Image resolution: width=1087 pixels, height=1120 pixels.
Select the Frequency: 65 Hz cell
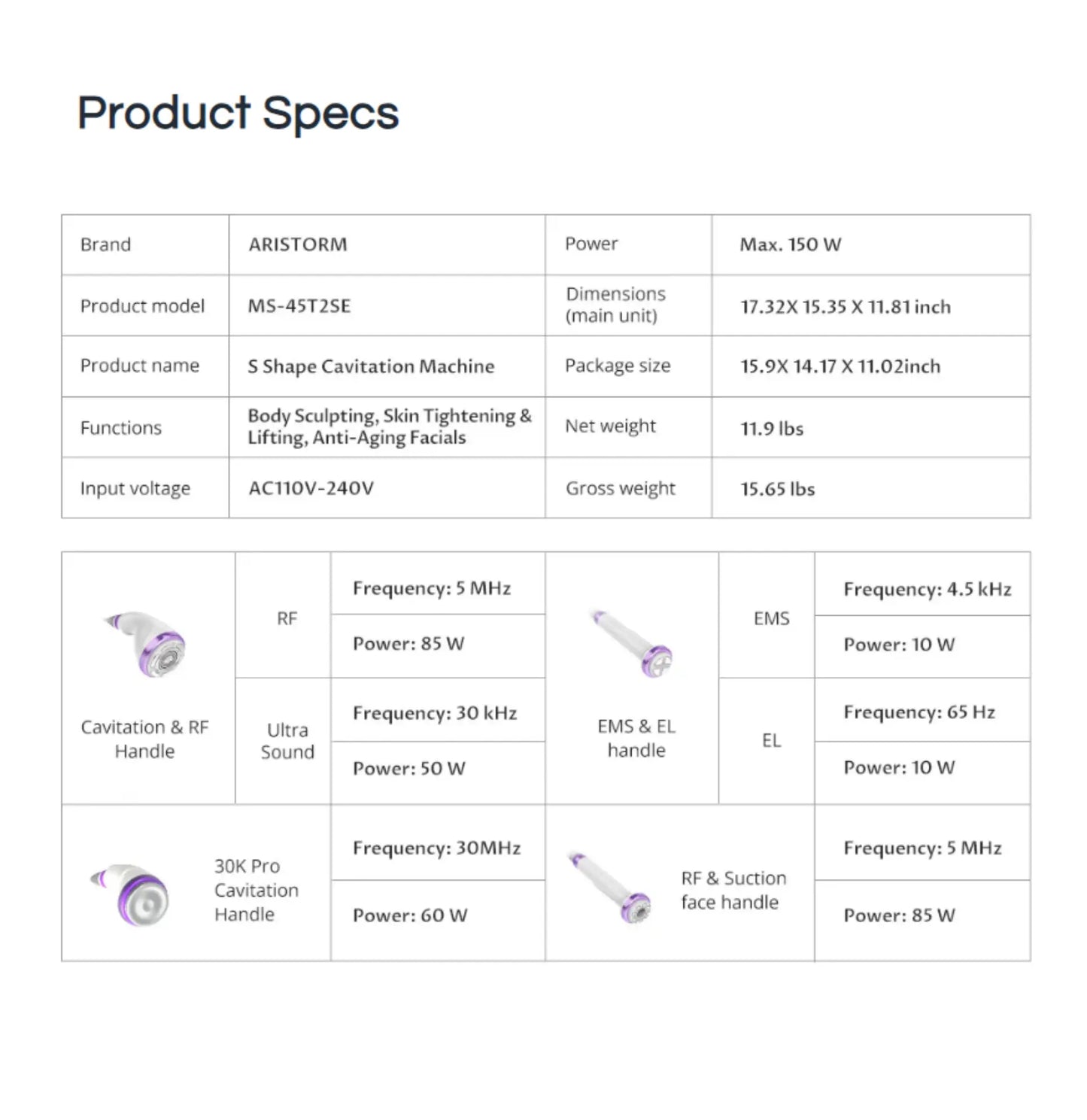click(918, 712)
